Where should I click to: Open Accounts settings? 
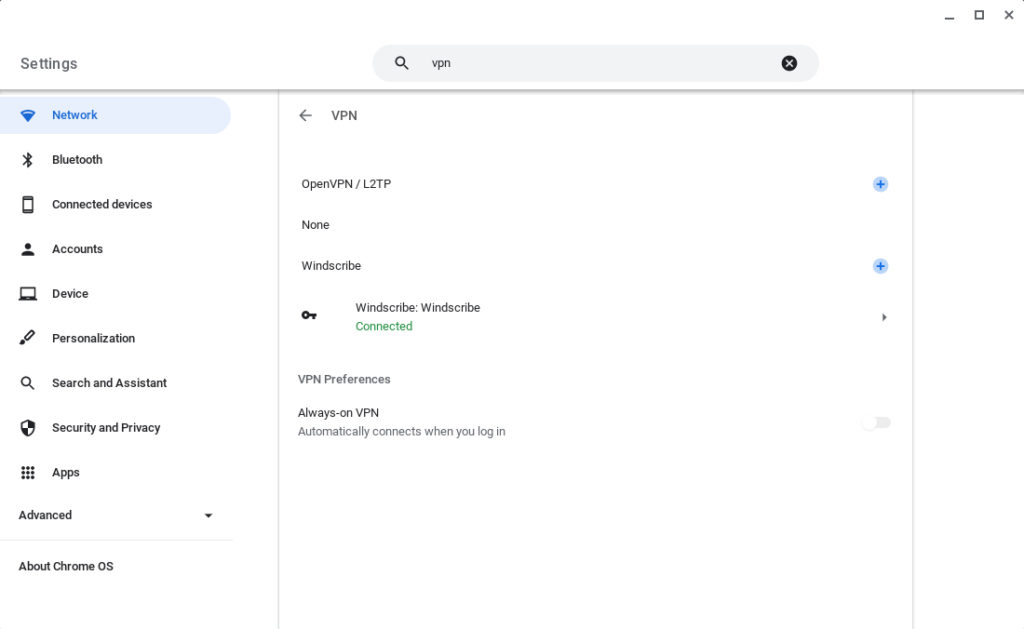pos(115,249)
